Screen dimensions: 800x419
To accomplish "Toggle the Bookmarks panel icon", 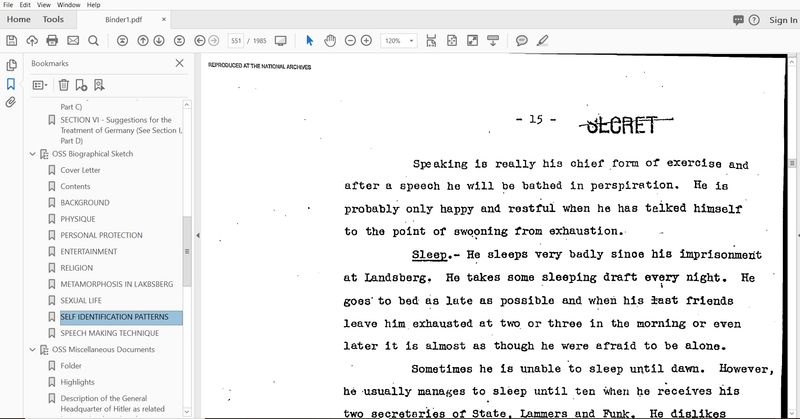I will click(x=11, y=84).
